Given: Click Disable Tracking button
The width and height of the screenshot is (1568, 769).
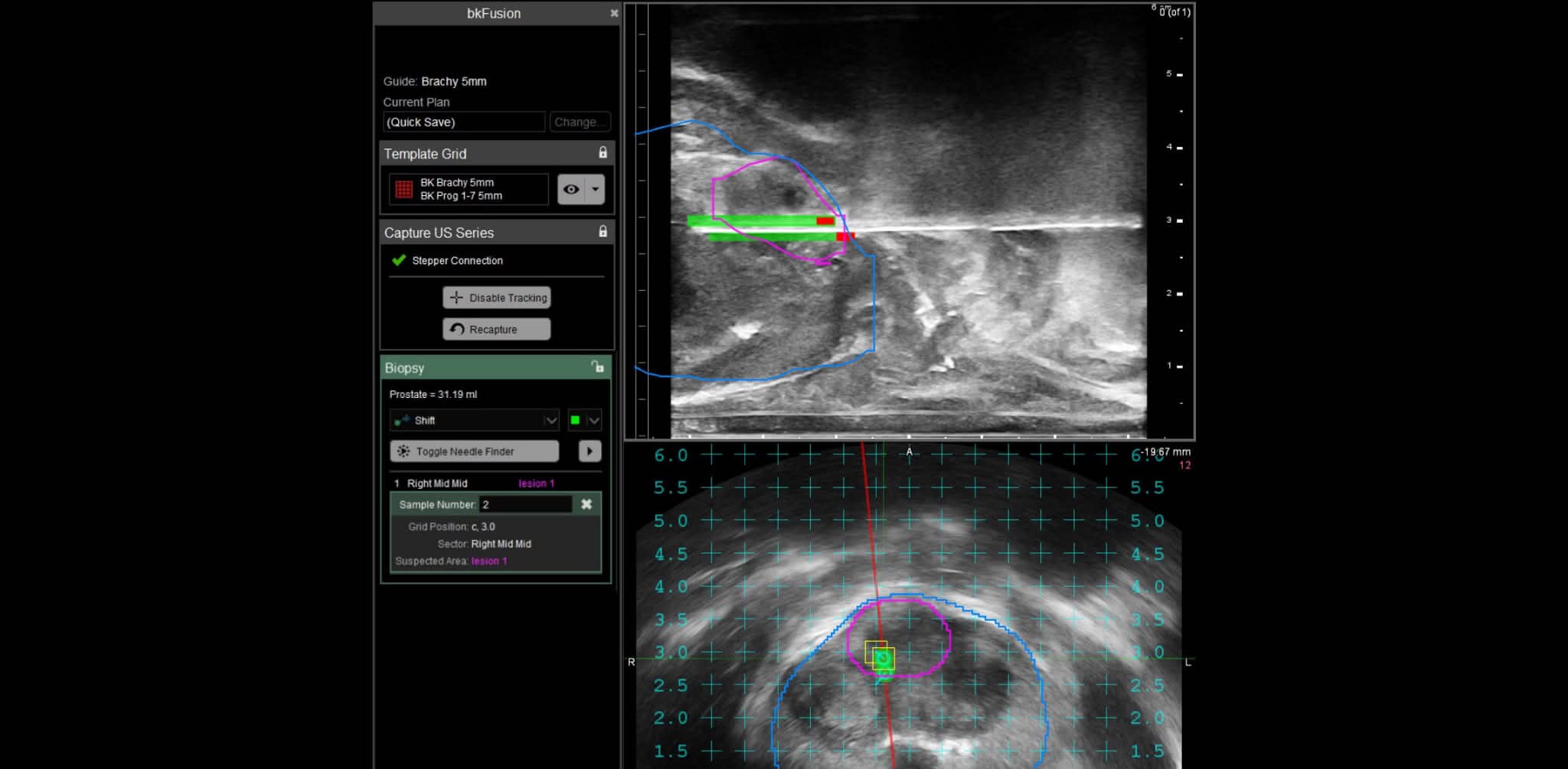Looking at the screenshot, I should 496,298.
